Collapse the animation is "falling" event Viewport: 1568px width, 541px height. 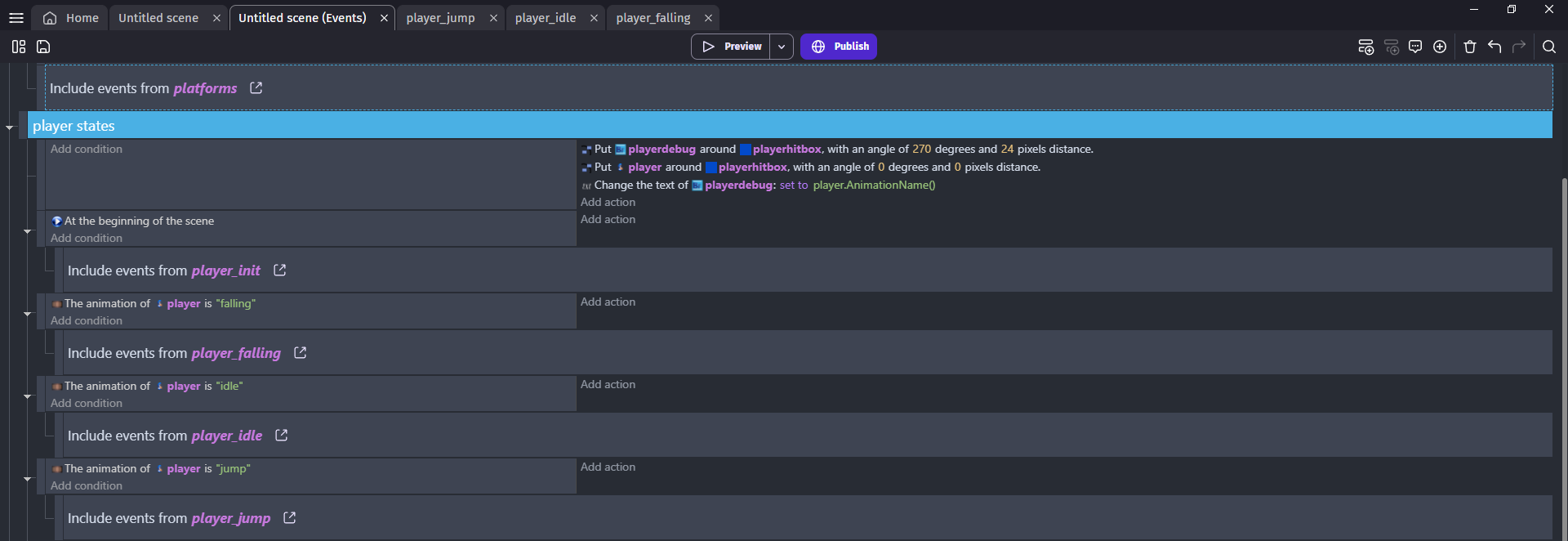28,314
